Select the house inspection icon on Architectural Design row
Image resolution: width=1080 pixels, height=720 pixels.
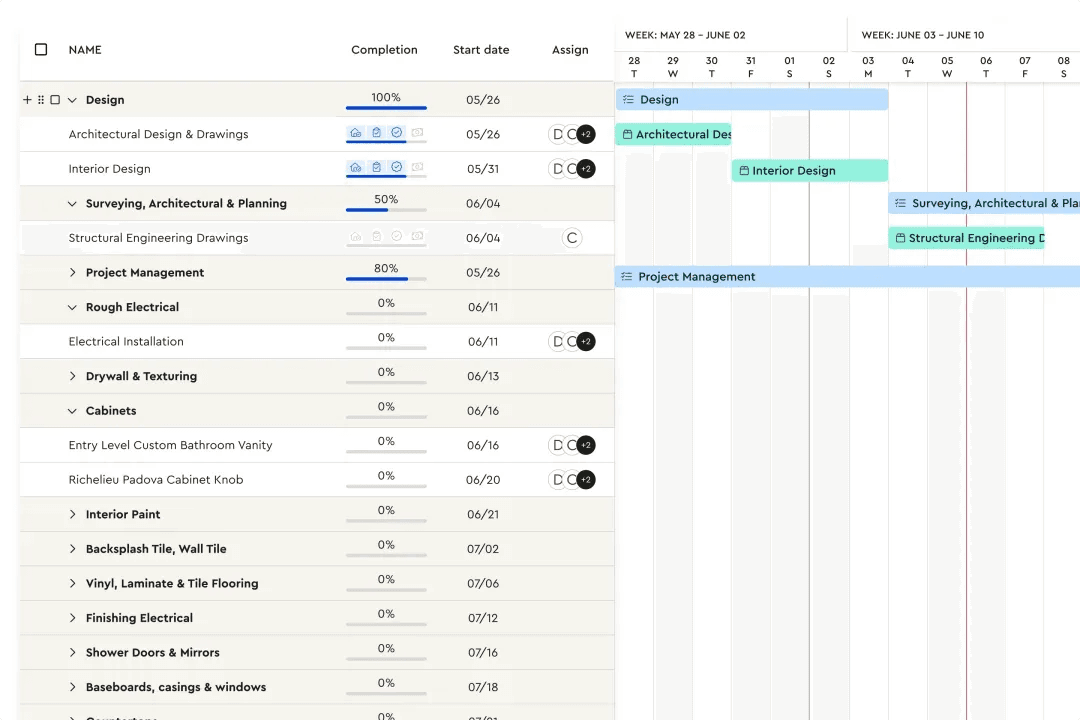point(355,133)
